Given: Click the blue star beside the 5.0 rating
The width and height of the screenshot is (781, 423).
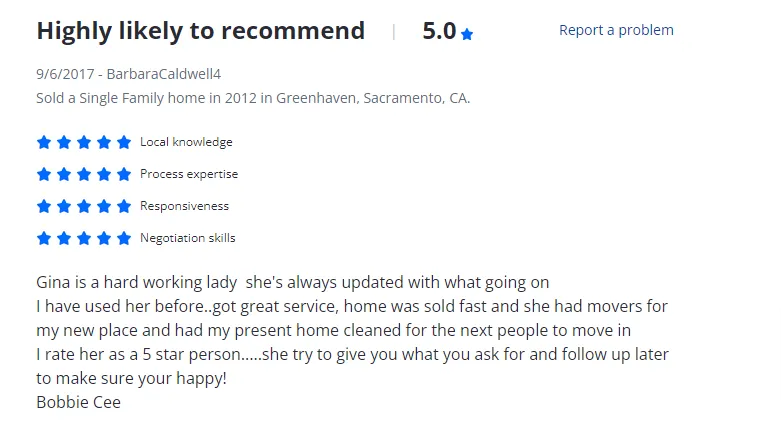Looking at the screenshot, I should 467,34.
